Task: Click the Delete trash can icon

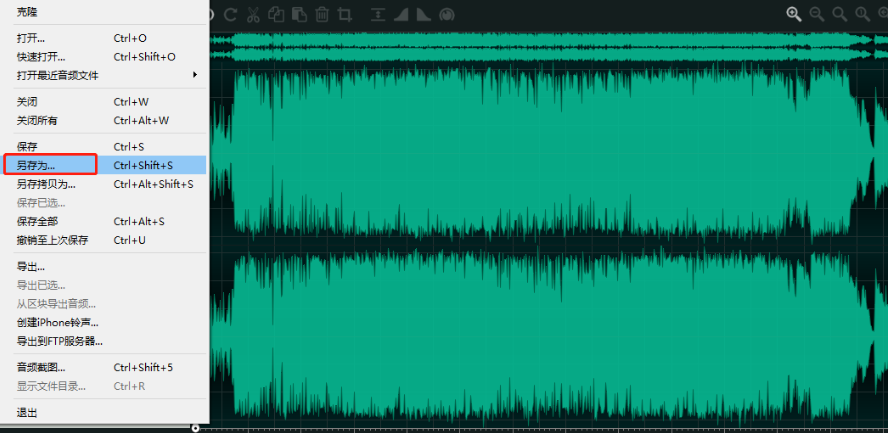Action: point(321,14)
